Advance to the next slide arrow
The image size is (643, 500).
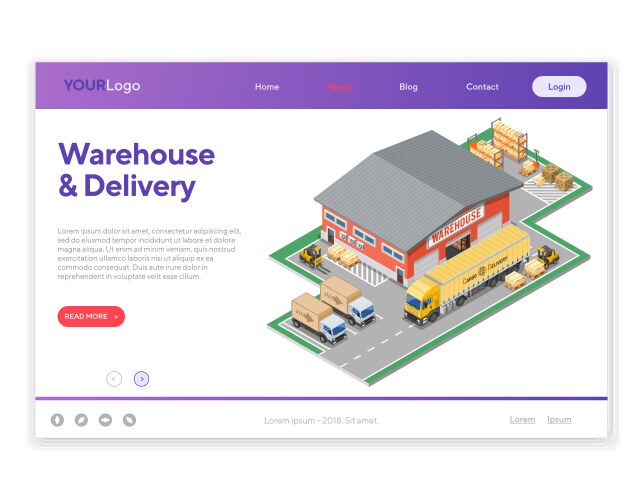pos(141,379)
